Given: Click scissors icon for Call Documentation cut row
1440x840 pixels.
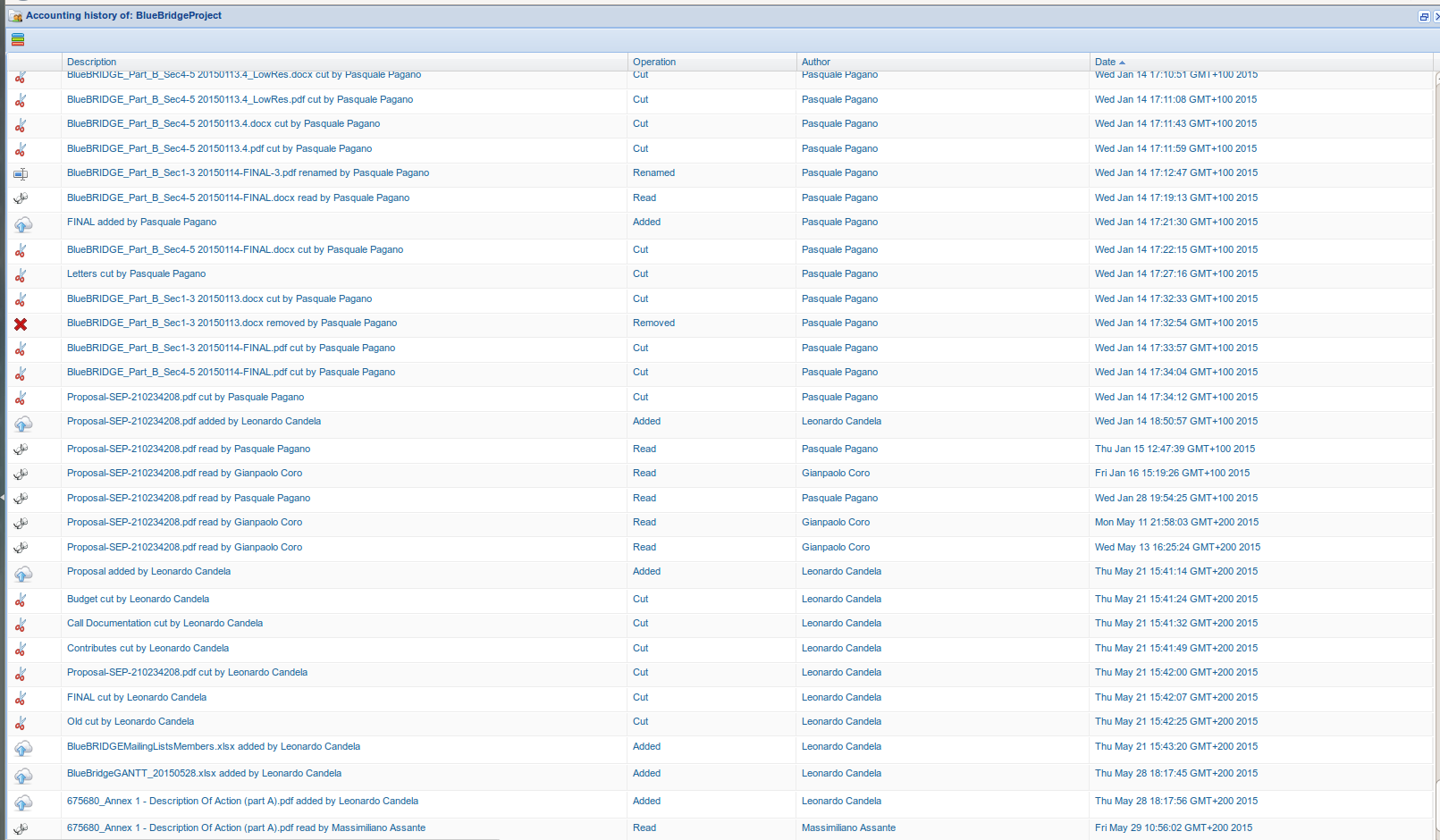Looking at the screenshot, I should click(x=21, y=625).
